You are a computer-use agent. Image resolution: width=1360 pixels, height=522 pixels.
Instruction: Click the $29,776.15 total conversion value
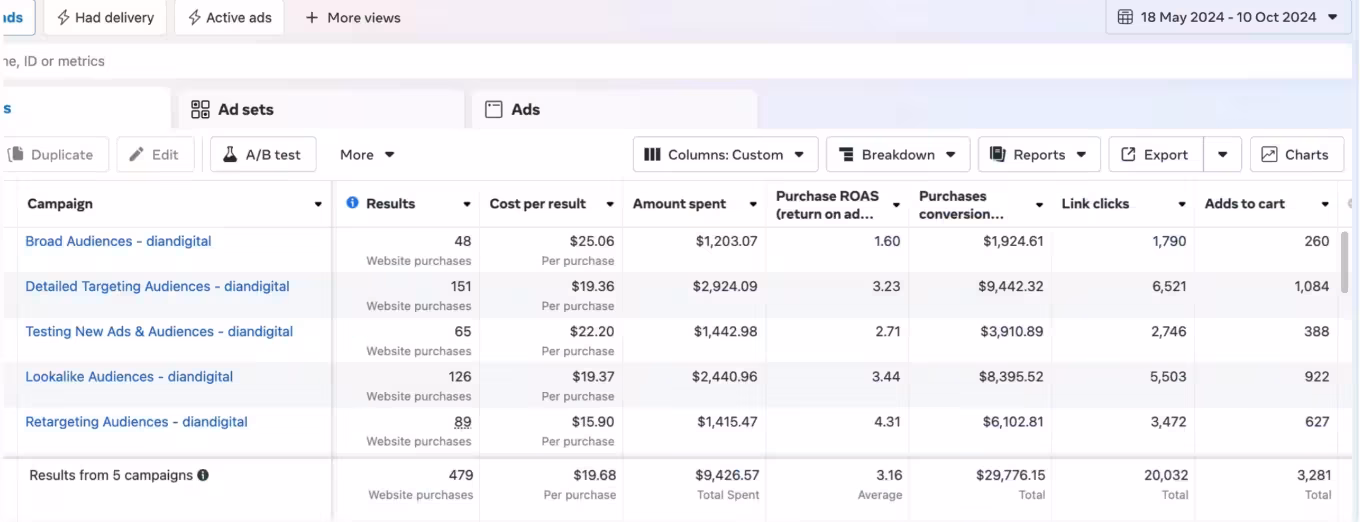click(1010, 475)
